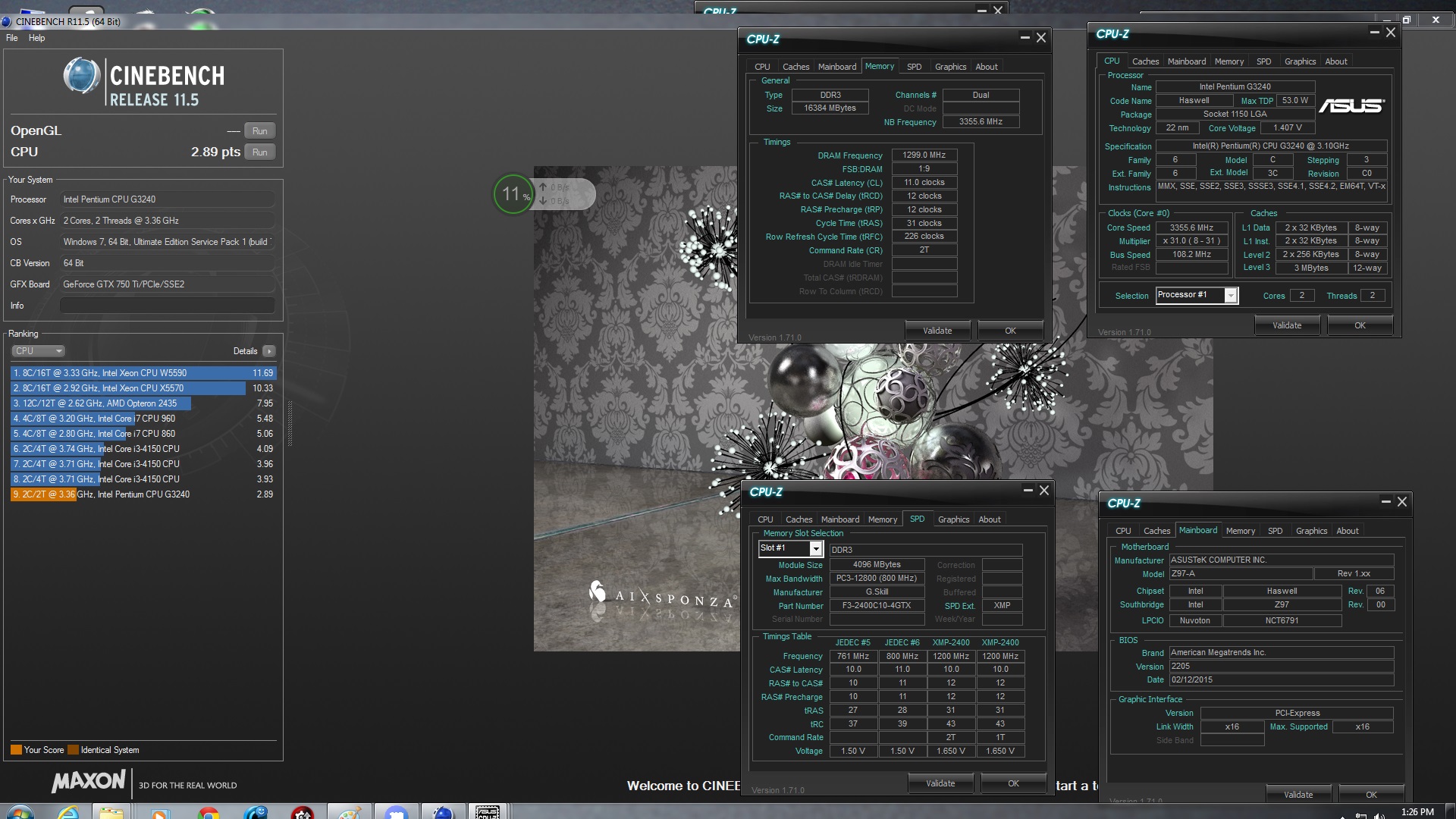Click OK in the processor CPU-Z window
This screenshot has height=819, width=1456.
click(1360, 325)
